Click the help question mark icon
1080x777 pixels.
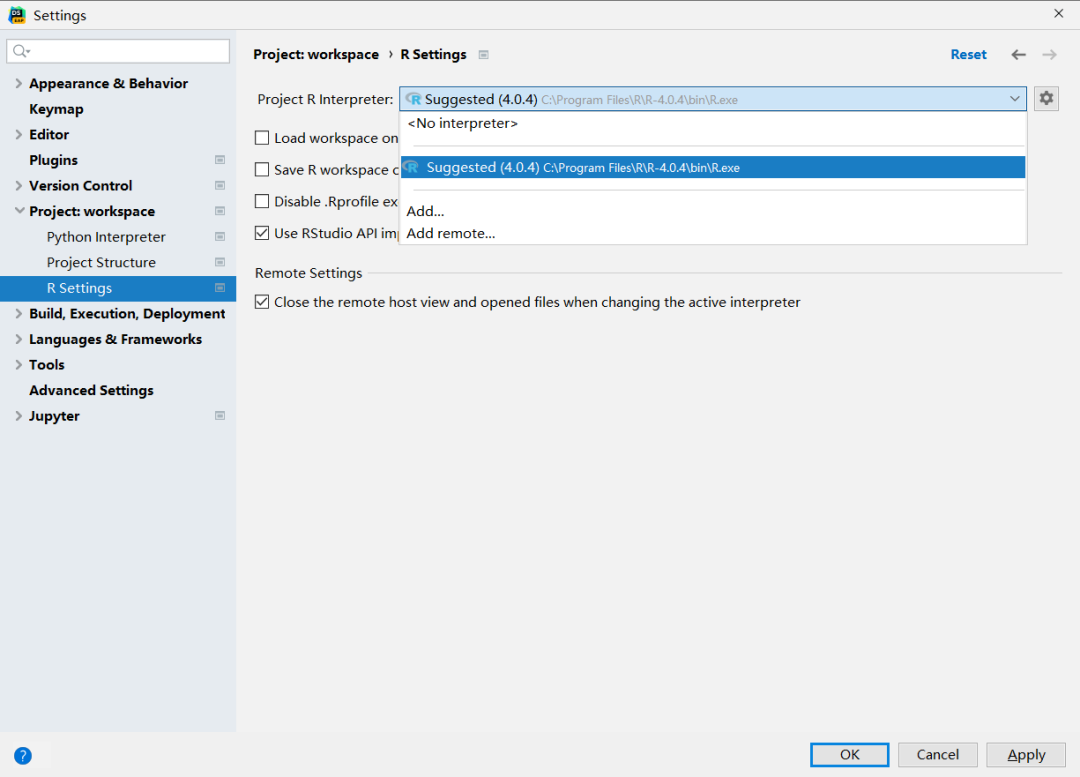click(x=23, y=756)
